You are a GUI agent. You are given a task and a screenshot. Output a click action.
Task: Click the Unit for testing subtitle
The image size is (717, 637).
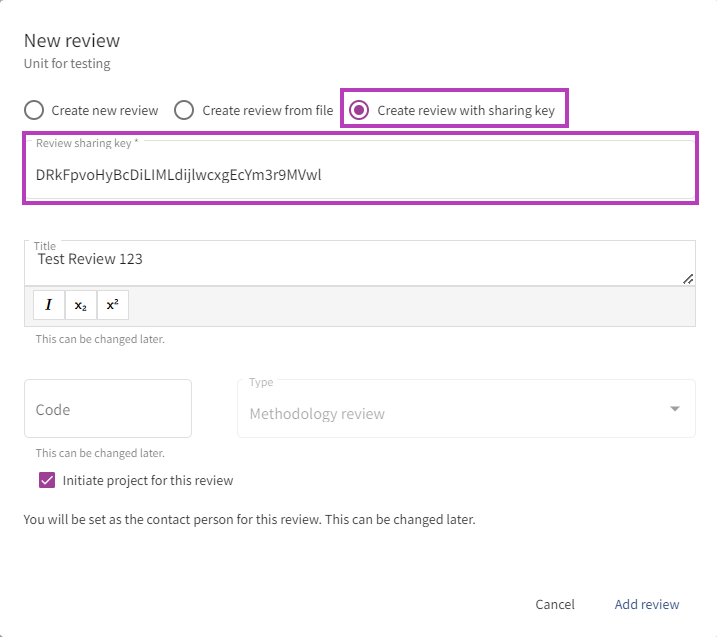pyautogui.click(x=67, y=64)
